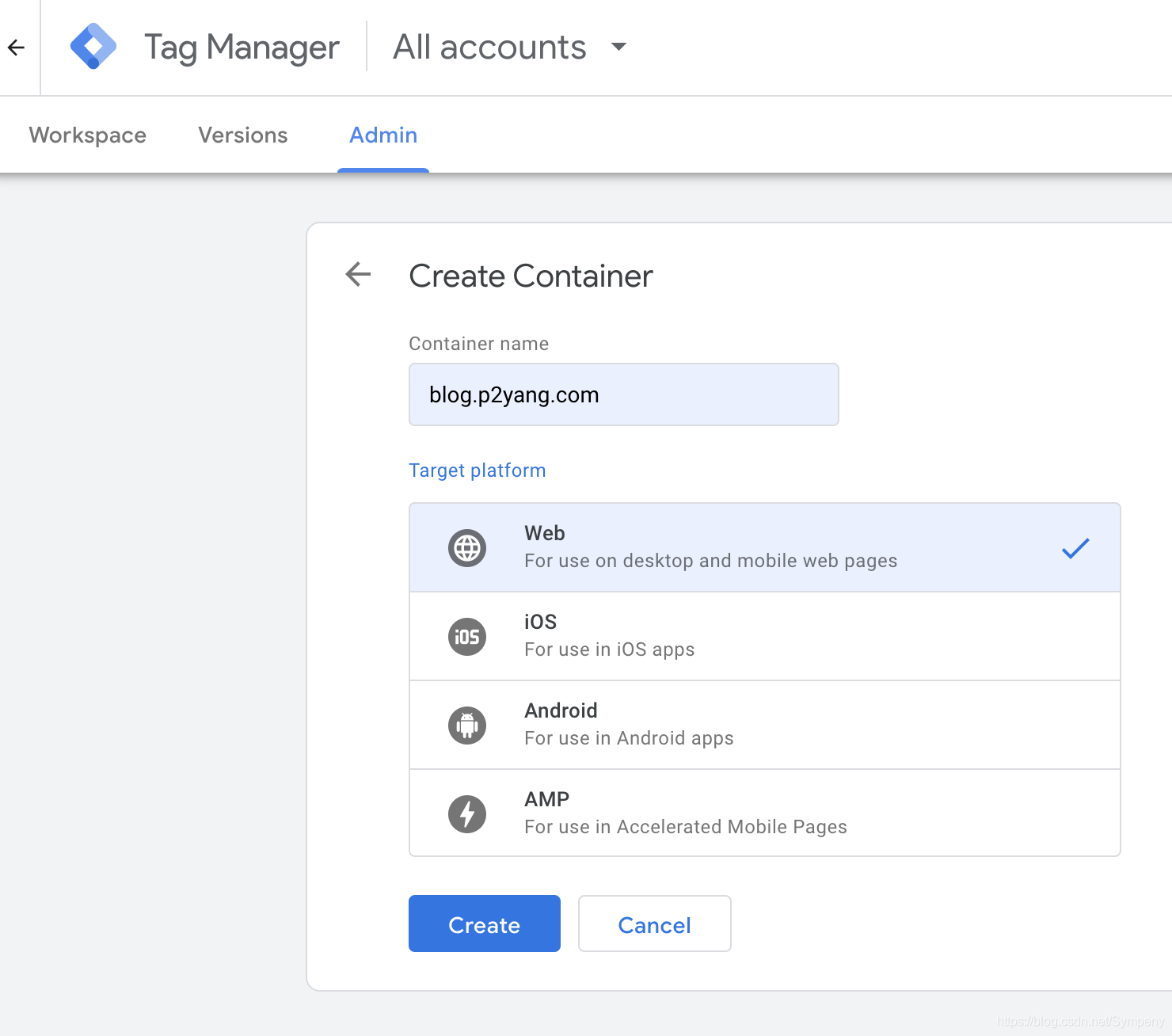The image size is (1172, 1036).
Task: Open the All accounts dropdown arrow
Action: coord(619,47)
